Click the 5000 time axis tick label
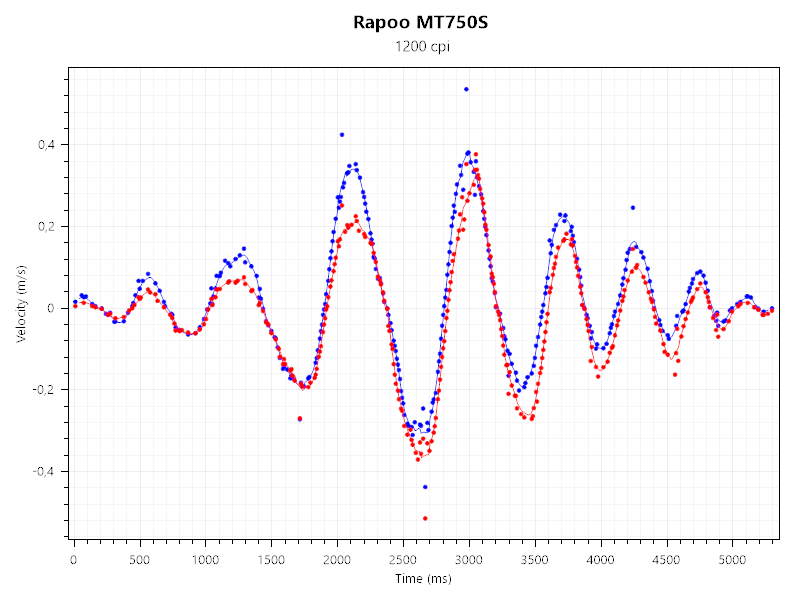The height and width of the screenshot is (600, 800). coord(732,560)
